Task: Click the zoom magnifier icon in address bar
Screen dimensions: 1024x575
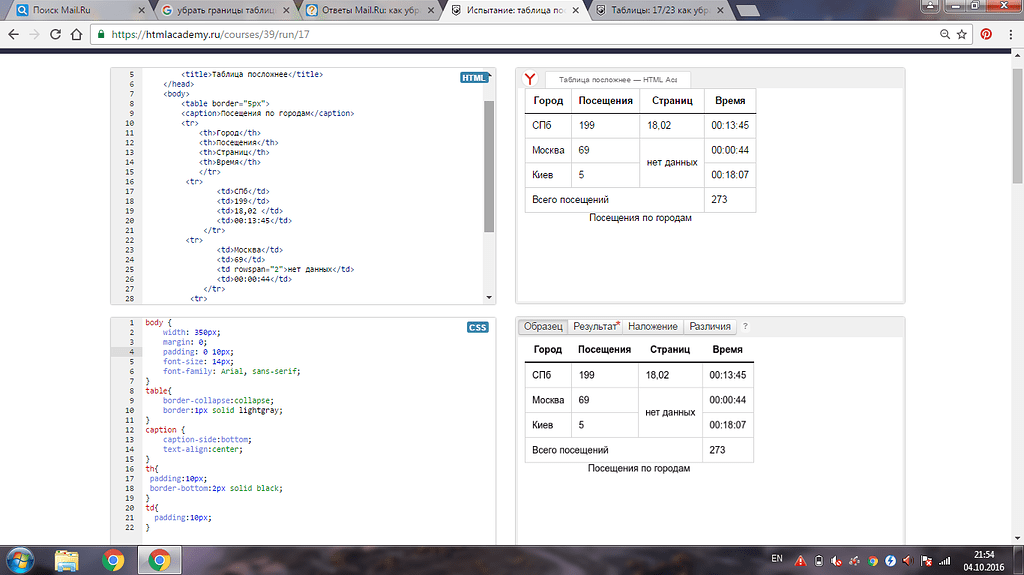Action: pyautogui.click(x=945, y=33)
